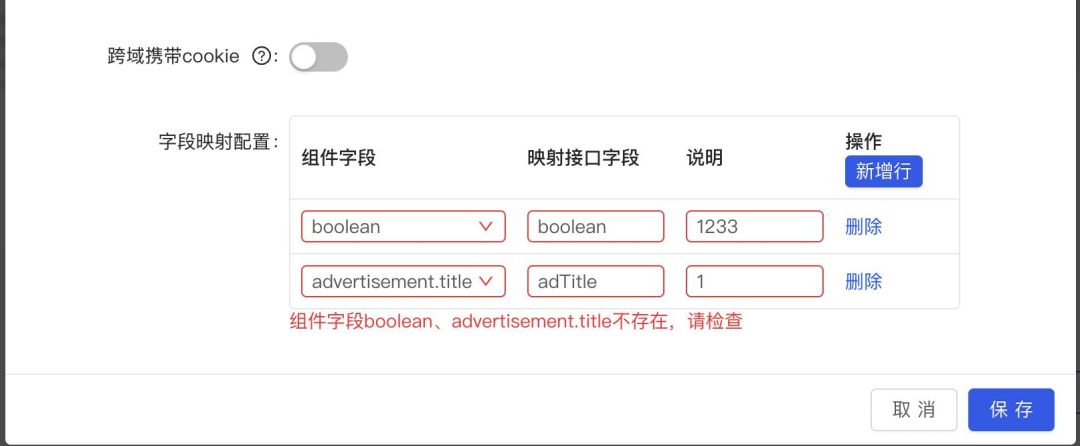
Task: Focus the 说明 input in adTitle row
Action: (x=754, y=282)
